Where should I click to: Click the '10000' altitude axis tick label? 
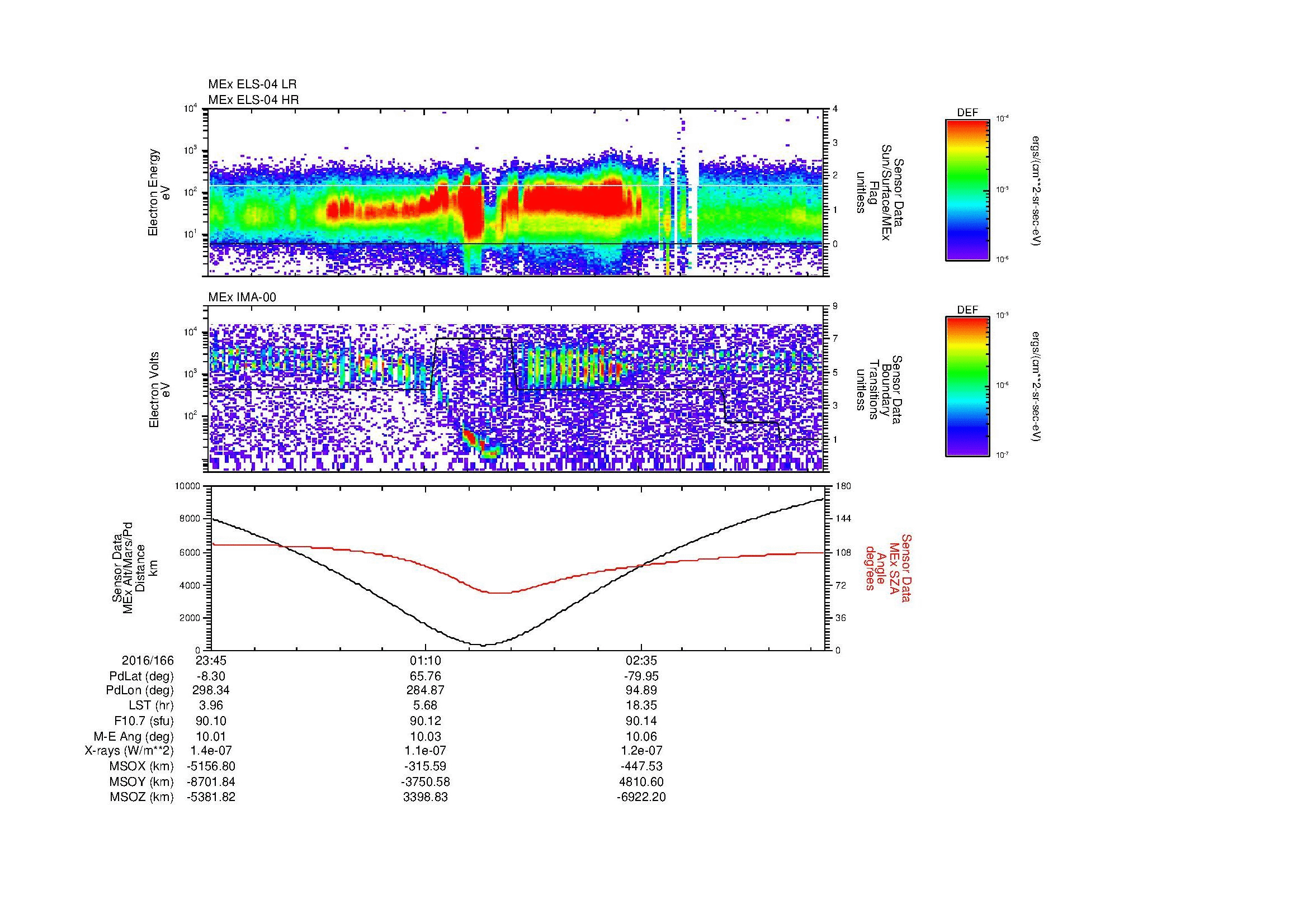click(x=188, y=486)
